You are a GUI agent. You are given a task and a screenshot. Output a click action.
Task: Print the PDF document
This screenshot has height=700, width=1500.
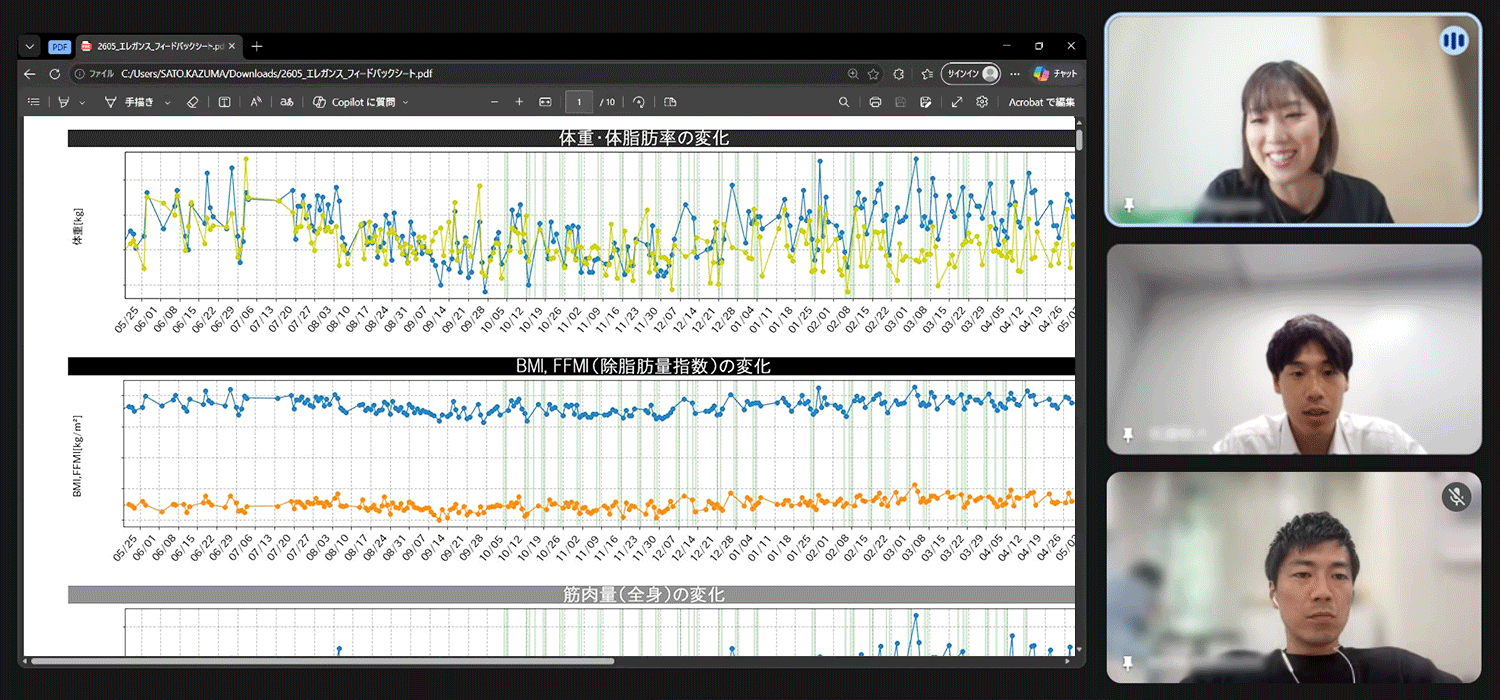[x=875, y=102]
